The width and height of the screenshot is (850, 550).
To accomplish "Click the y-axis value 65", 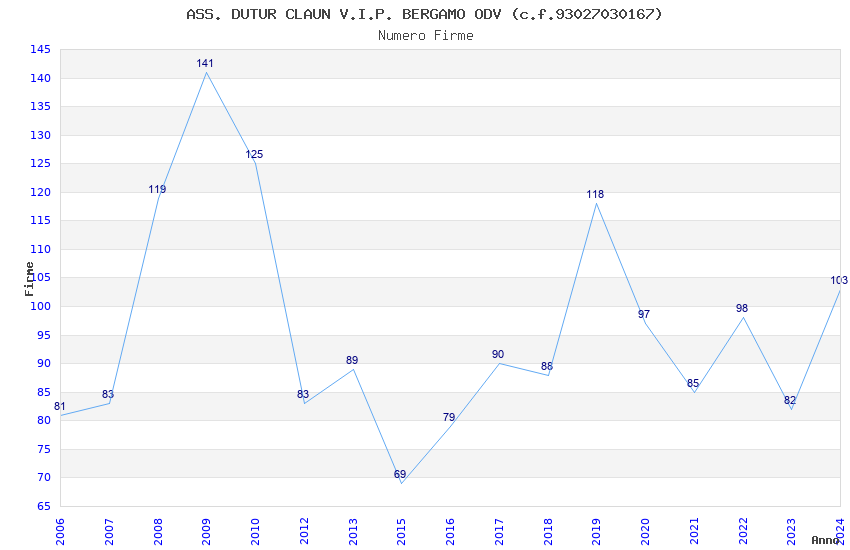I will [x=44, y=507].
